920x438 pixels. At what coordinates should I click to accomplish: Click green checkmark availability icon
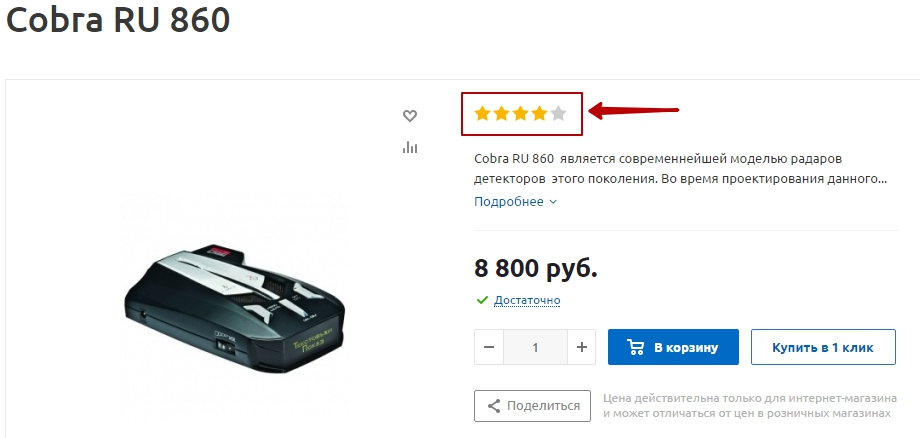pos(482,300)
